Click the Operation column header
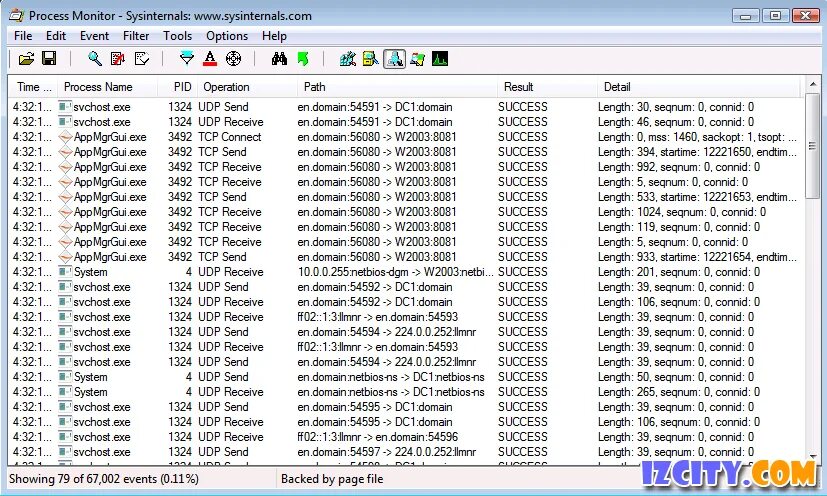Viewport: 827px width, 496px height. coord(247,87)
